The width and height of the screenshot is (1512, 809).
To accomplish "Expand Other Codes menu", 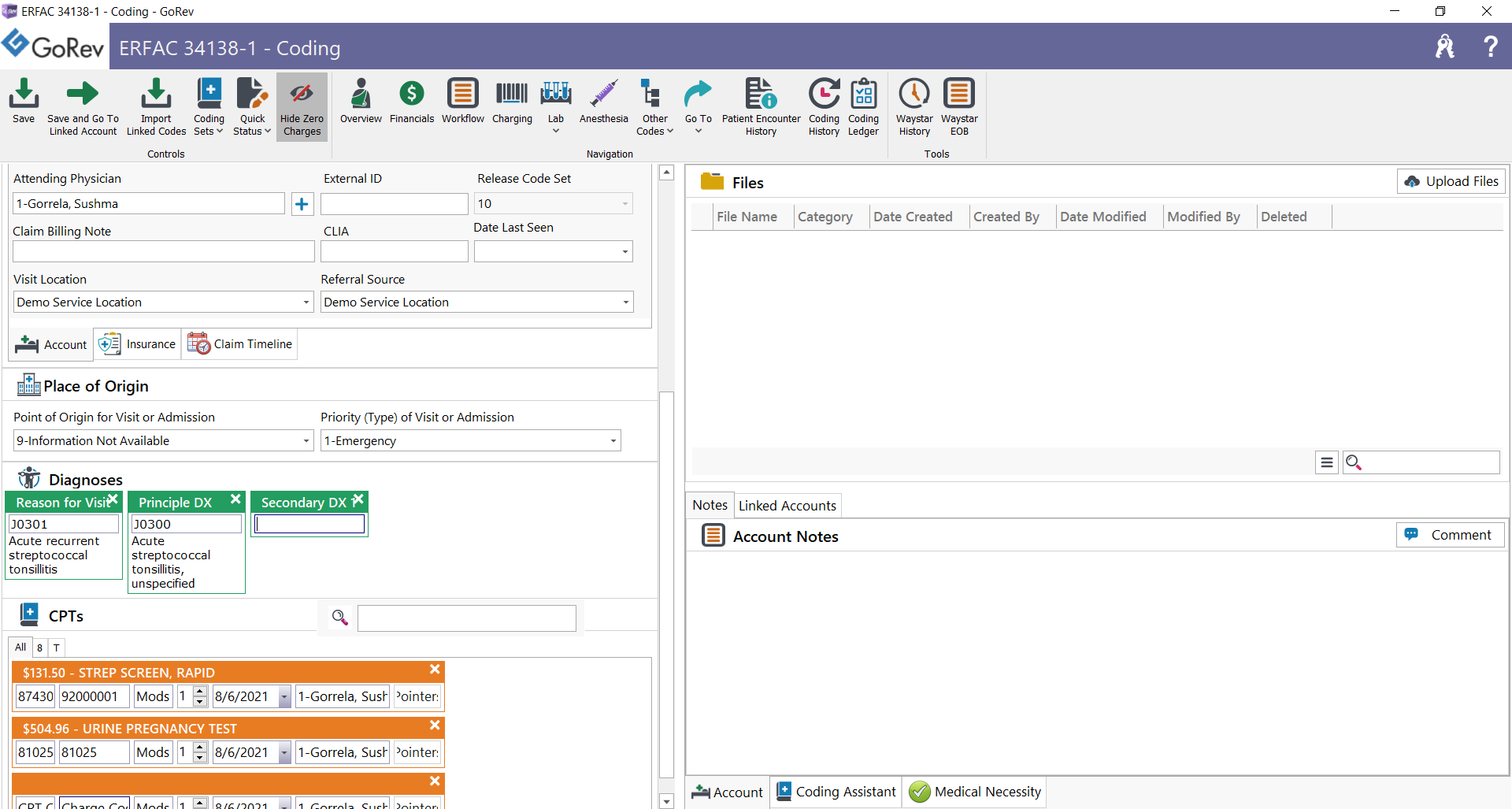I will [x=654, y=106].
